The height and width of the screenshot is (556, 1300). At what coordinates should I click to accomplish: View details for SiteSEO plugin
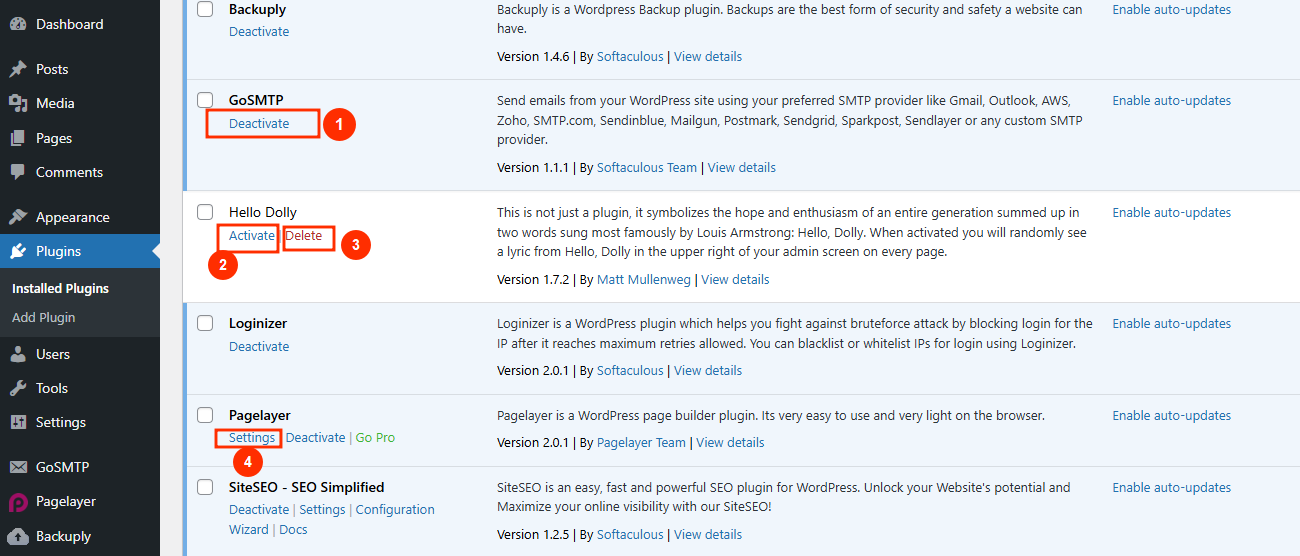(x=708, y=535)
